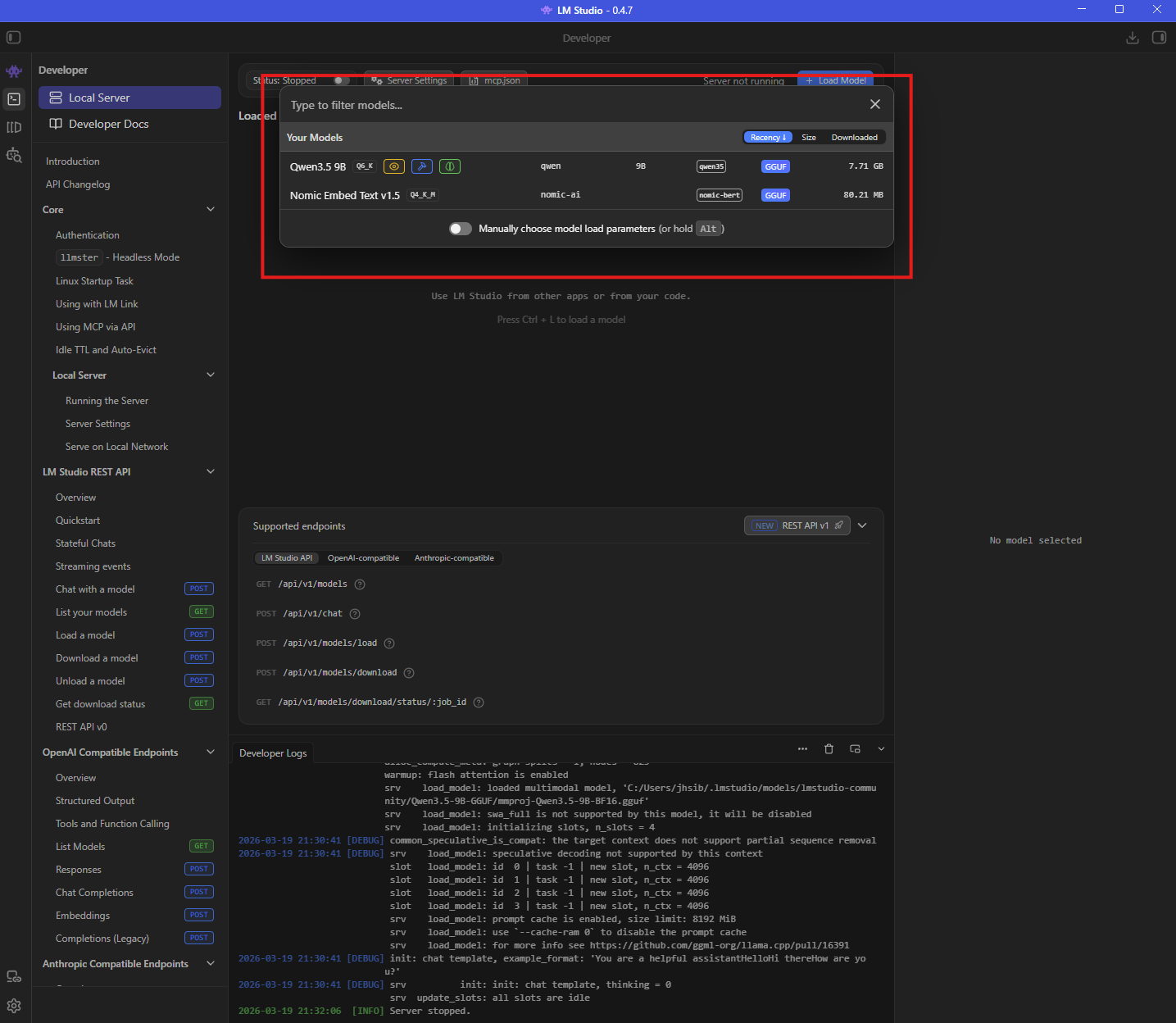Open the Discover robot-search icon in the sidebar
The width and height of the screenshot is (1176, 1023).
click(14, 155)
